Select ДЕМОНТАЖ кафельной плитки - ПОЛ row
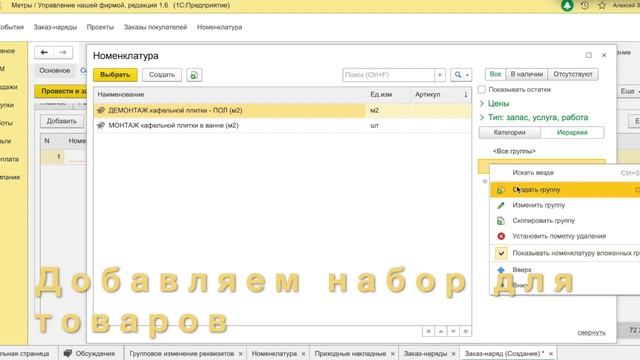This screenshot has width=640, height=360. (282, 111)
